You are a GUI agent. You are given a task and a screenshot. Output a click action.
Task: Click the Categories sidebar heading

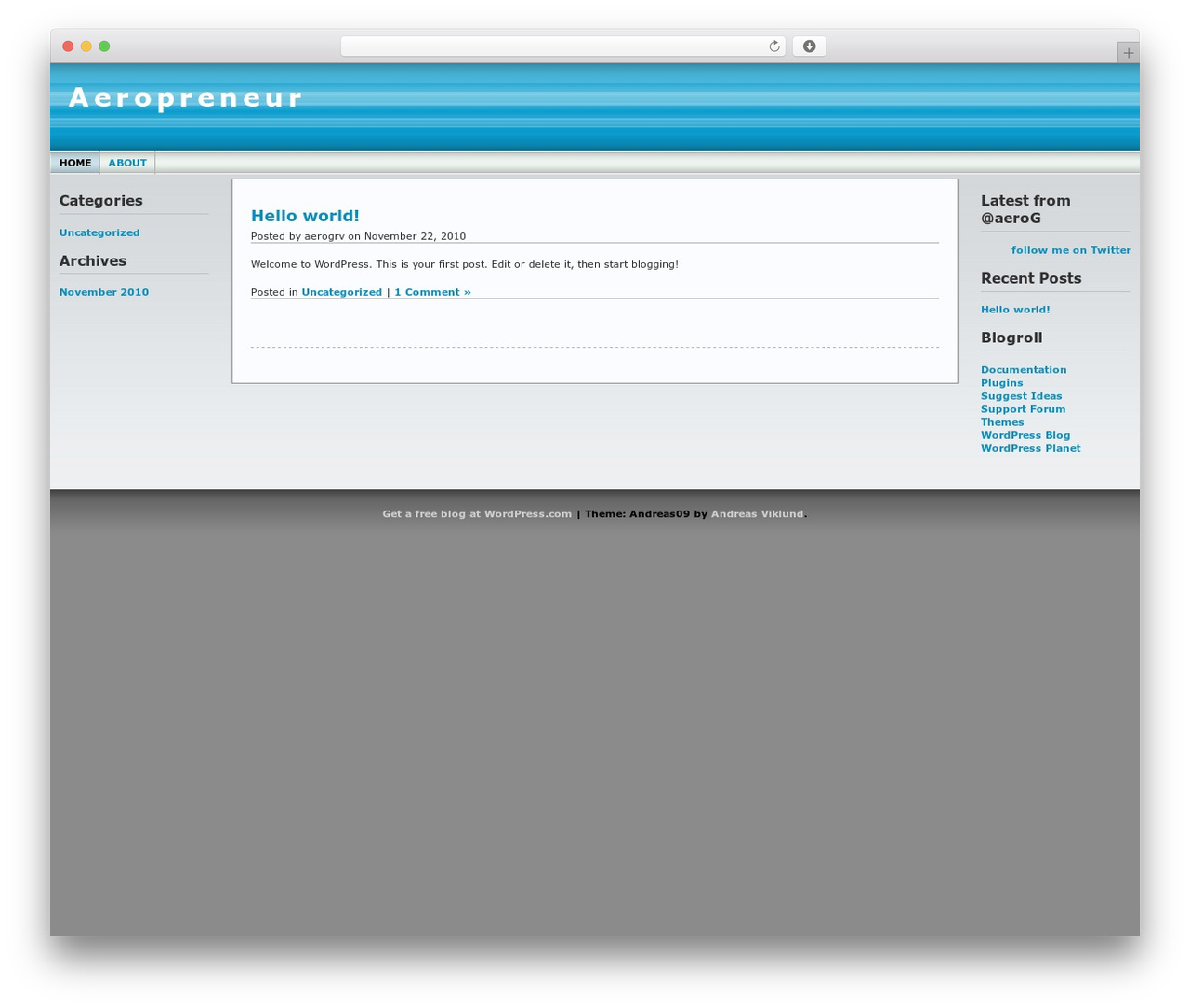(101, 201)
